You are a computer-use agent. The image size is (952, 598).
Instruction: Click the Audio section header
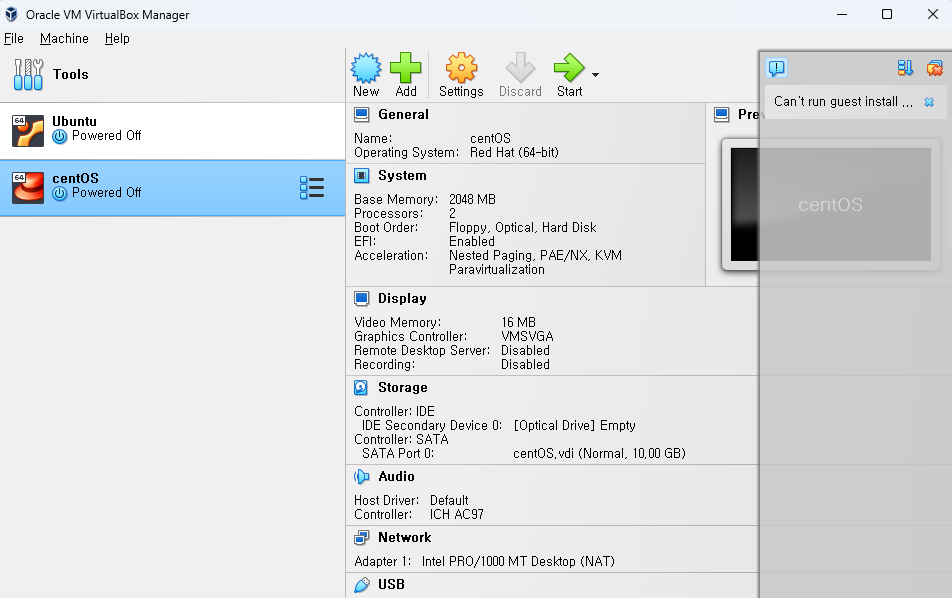point(396,477)
